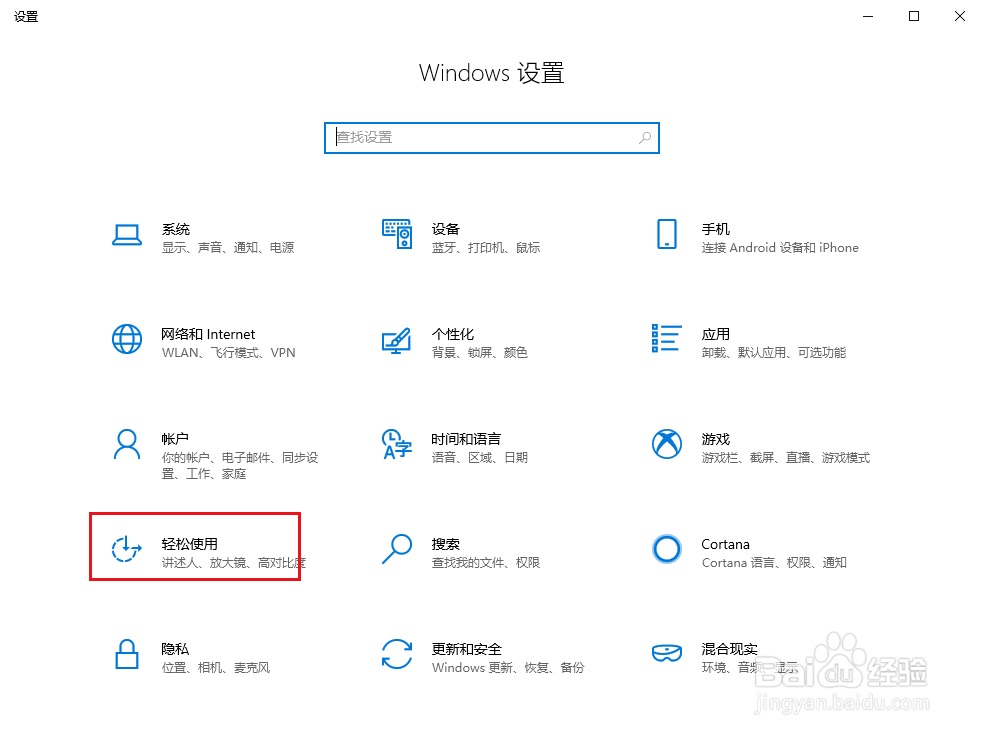Screen dimensions: 983x737
Task: Open the 游戏 Xbox icon
Action: pos(666,444)
